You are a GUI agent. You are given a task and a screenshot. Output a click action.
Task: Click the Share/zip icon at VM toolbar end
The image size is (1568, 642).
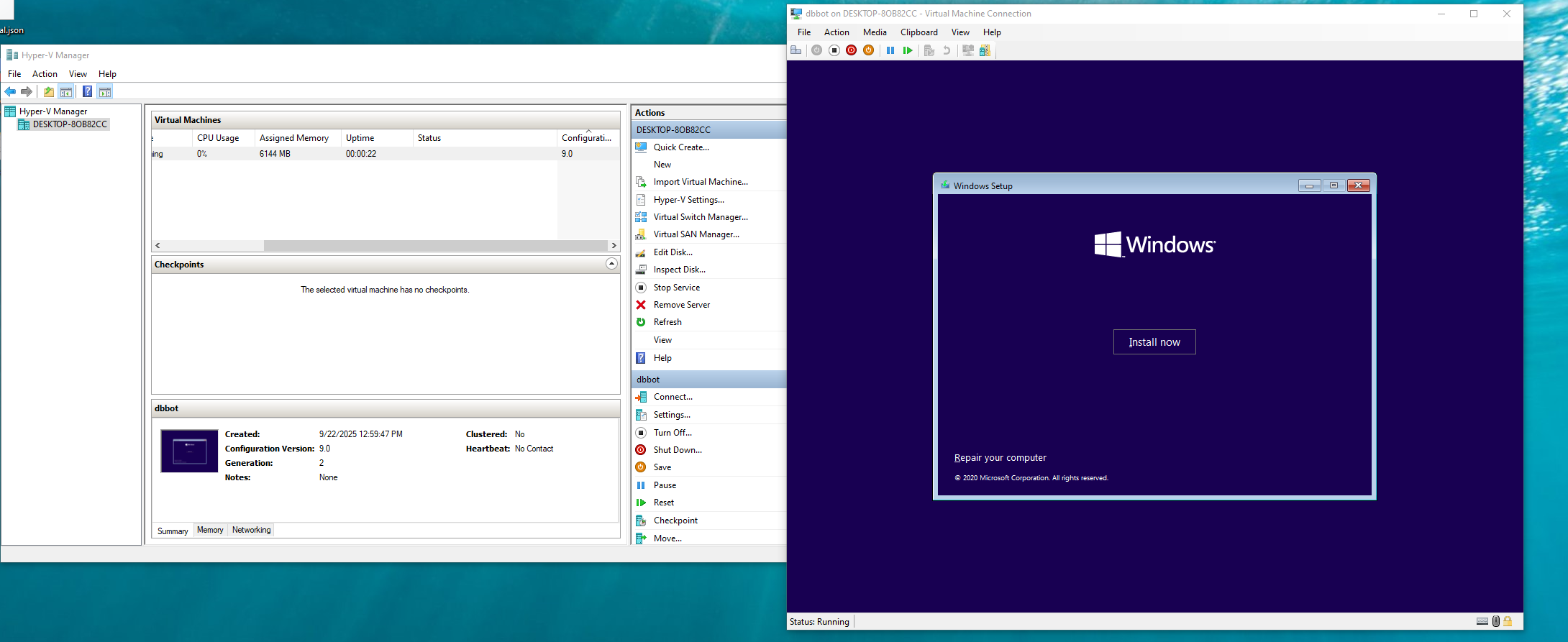[x=985, y=50]
